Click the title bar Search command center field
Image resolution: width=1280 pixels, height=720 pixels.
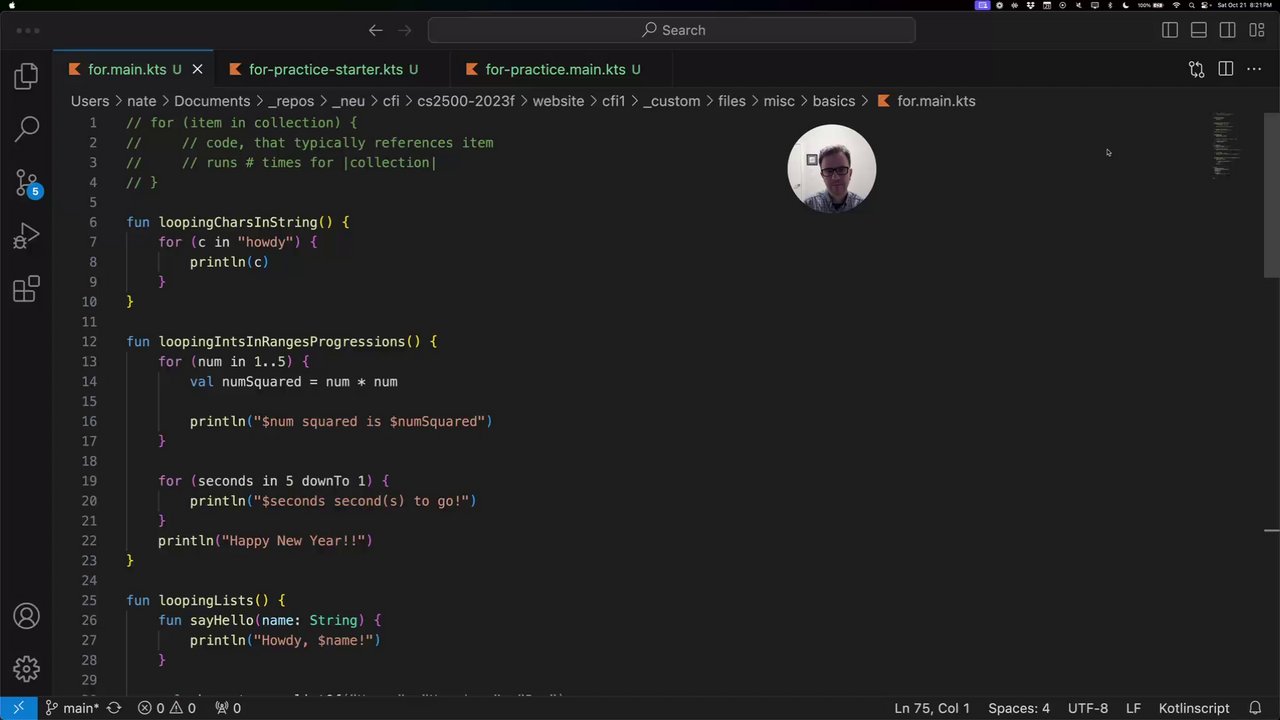coord(672,30)
